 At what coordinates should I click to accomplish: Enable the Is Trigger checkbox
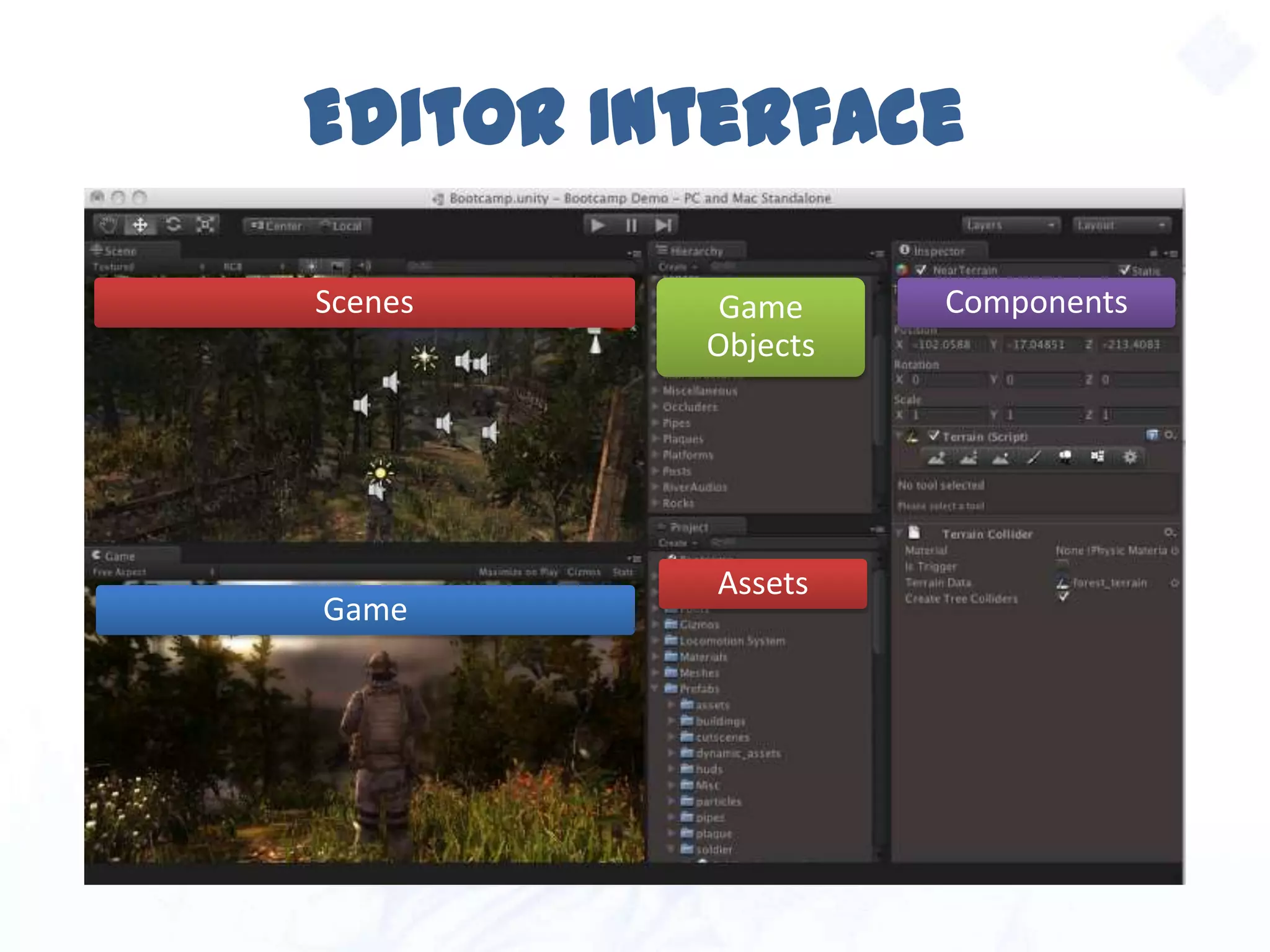coord(1062,565)
